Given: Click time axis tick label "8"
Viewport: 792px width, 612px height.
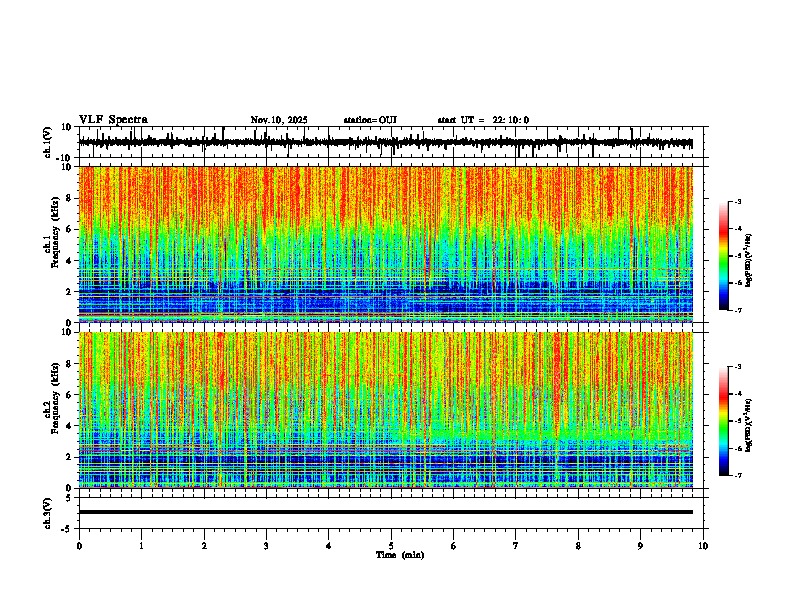Looking at the screenshot, I should point(578,546).
